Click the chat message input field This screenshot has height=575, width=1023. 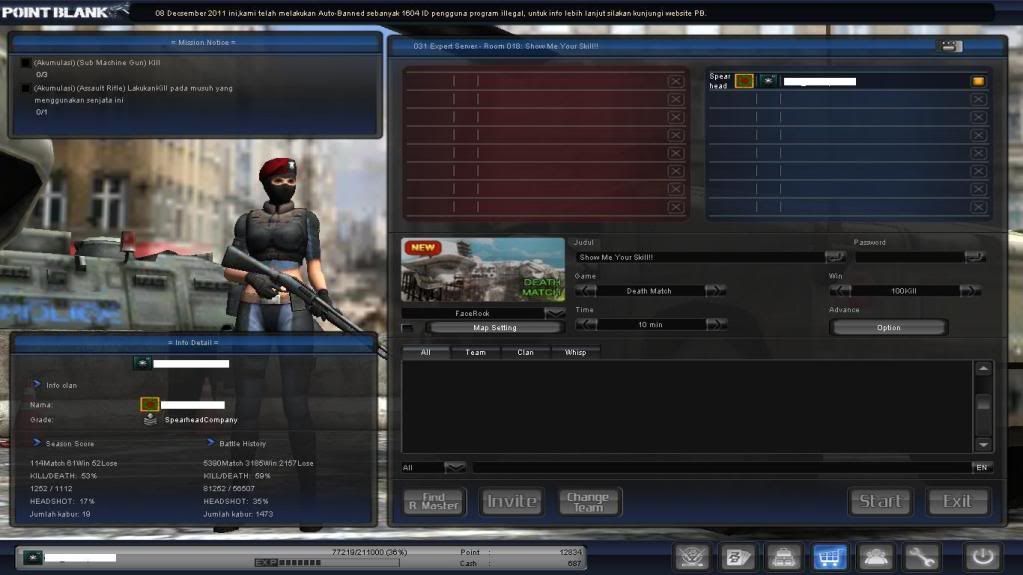point(721,467)
